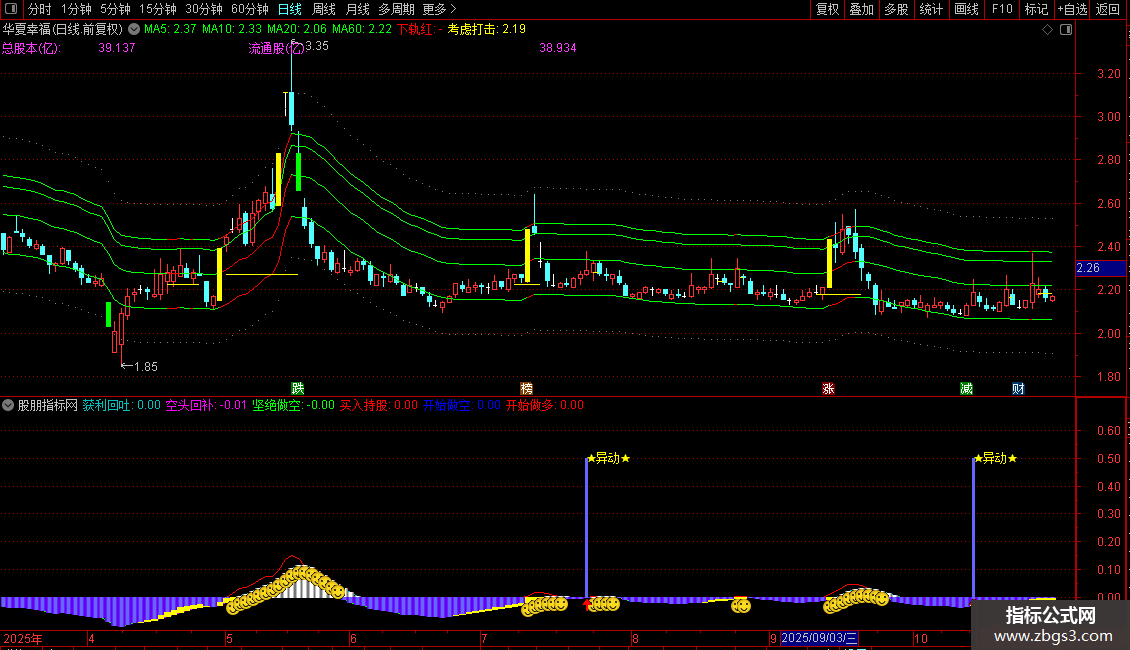Toggle the right sidebar panel icon
1130x650 pixels.
point(1064,30)
